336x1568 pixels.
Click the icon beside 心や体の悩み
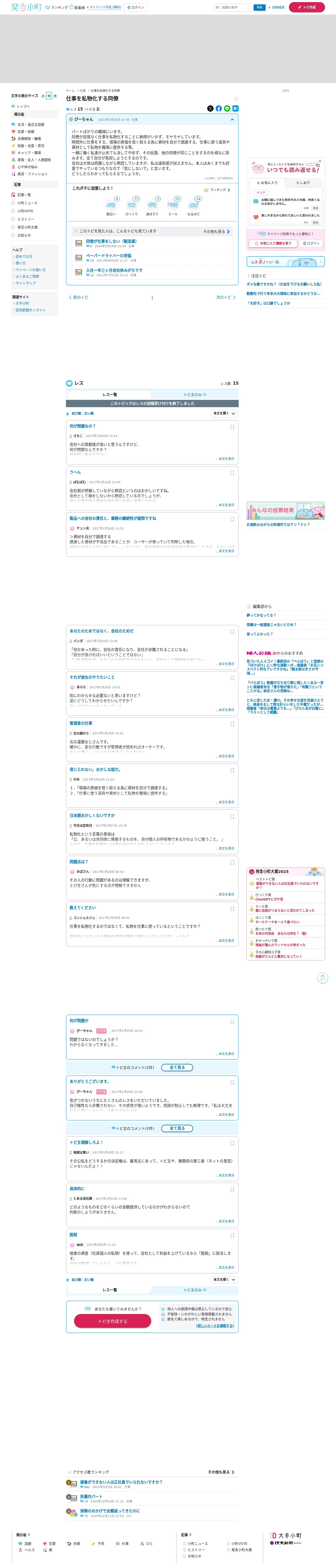(x=13, y=167)
